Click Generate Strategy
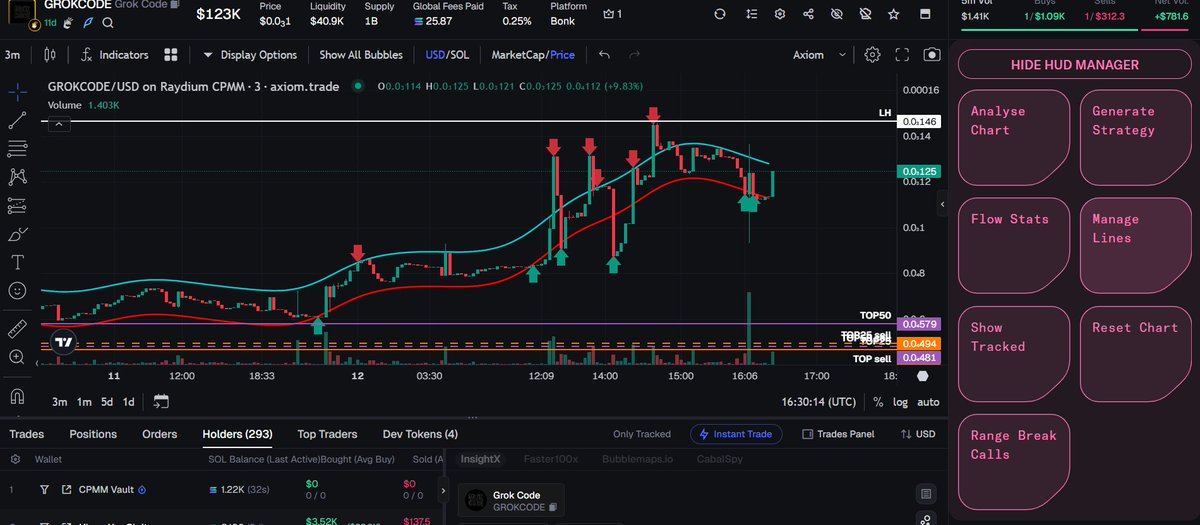1200x525 pixels. [1135, 138]
